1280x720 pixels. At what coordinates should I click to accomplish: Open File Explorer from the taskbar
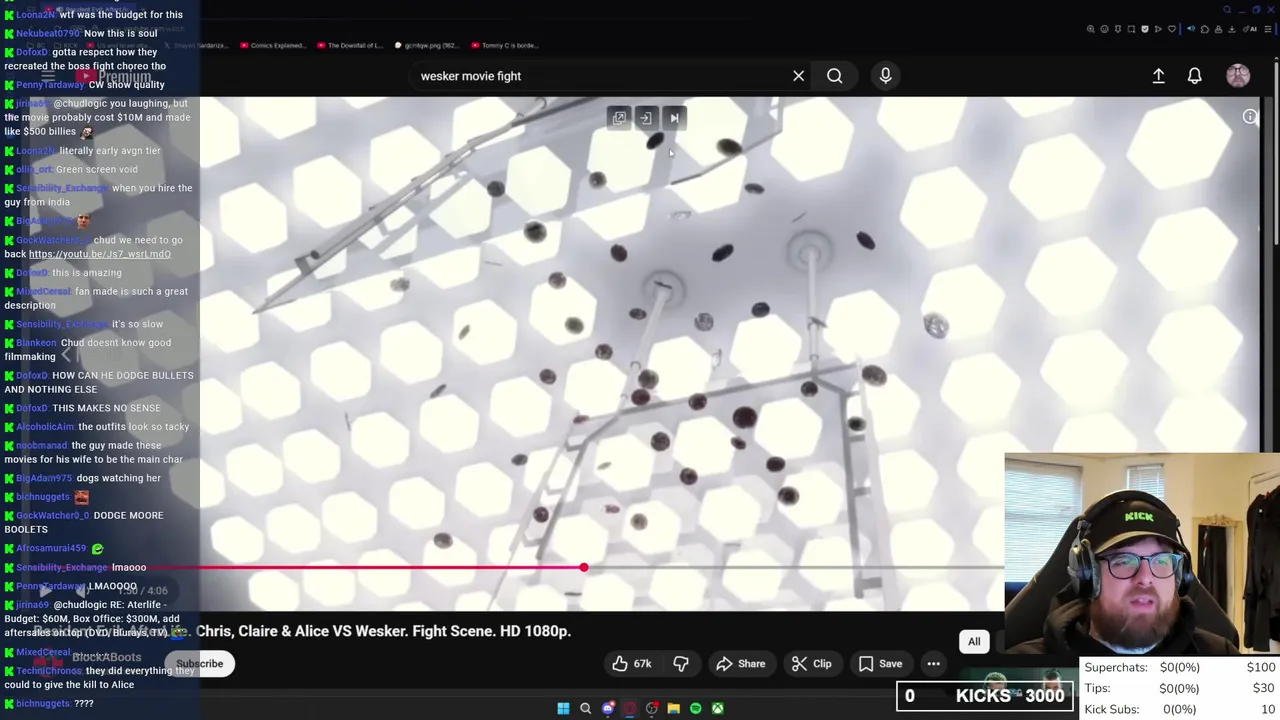(x=673, y=708)
